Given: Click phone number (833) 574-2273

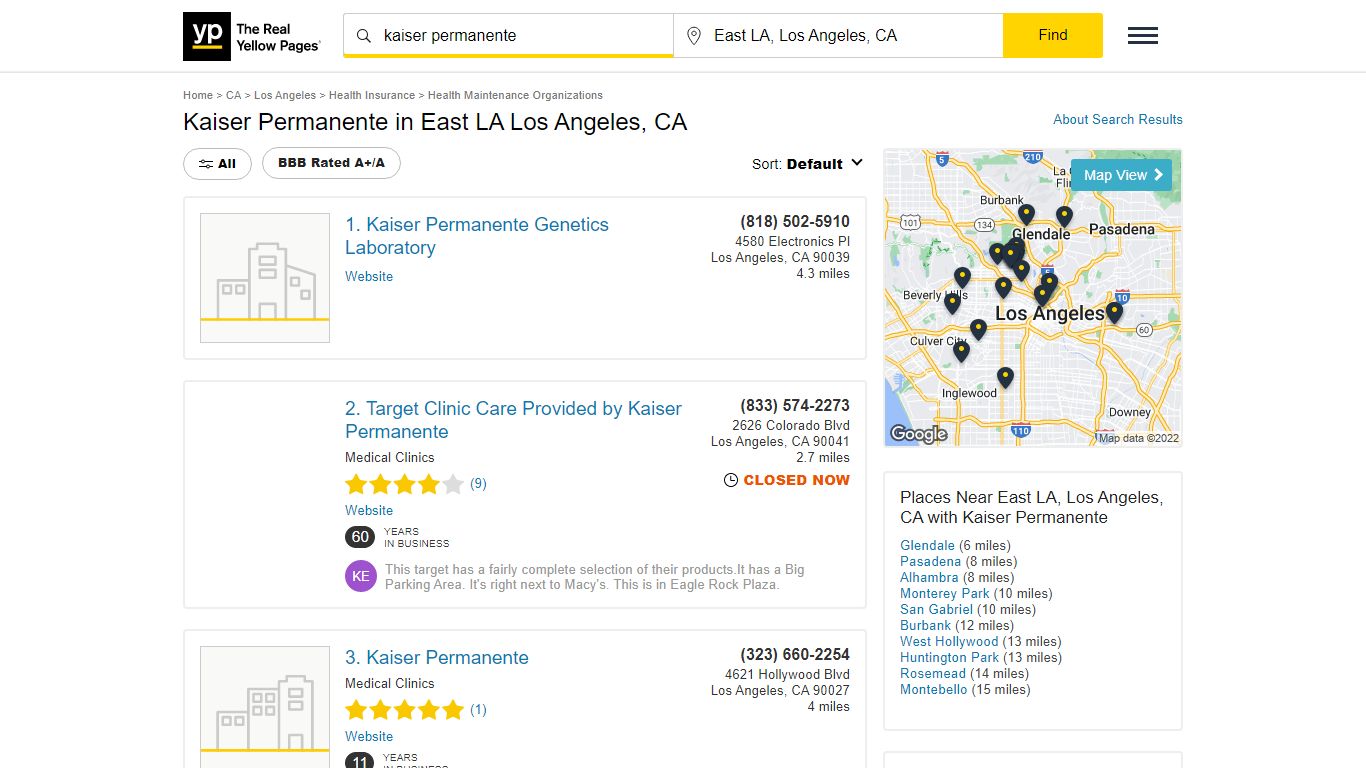Looking at the screenshot, I should [795, 406].
